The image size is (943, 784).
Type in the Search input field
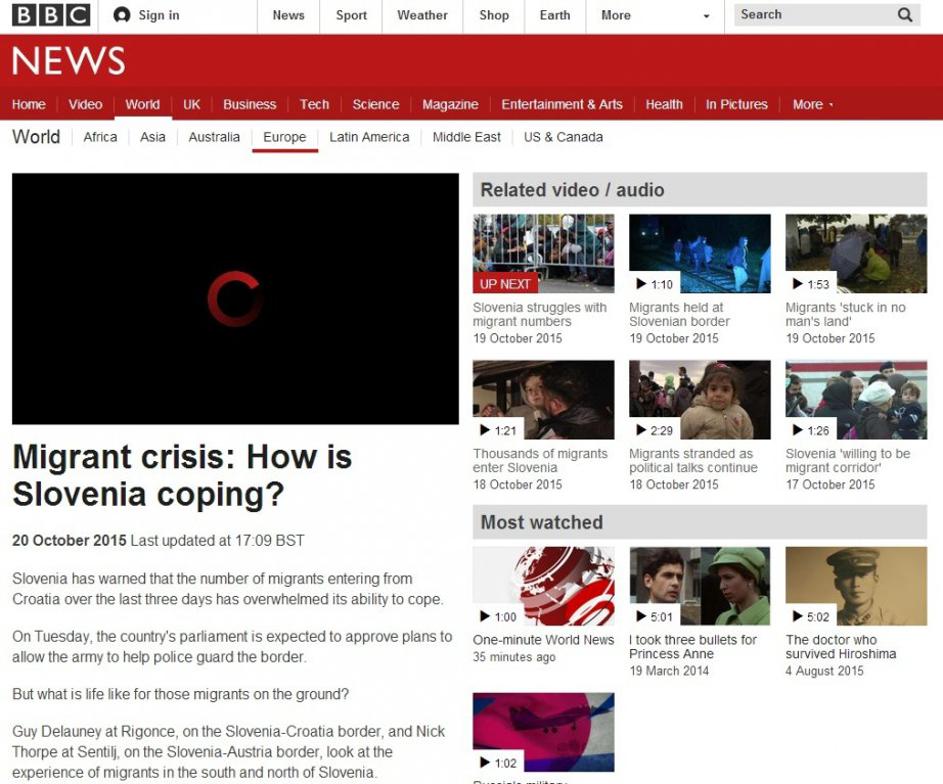pos(810,15)
